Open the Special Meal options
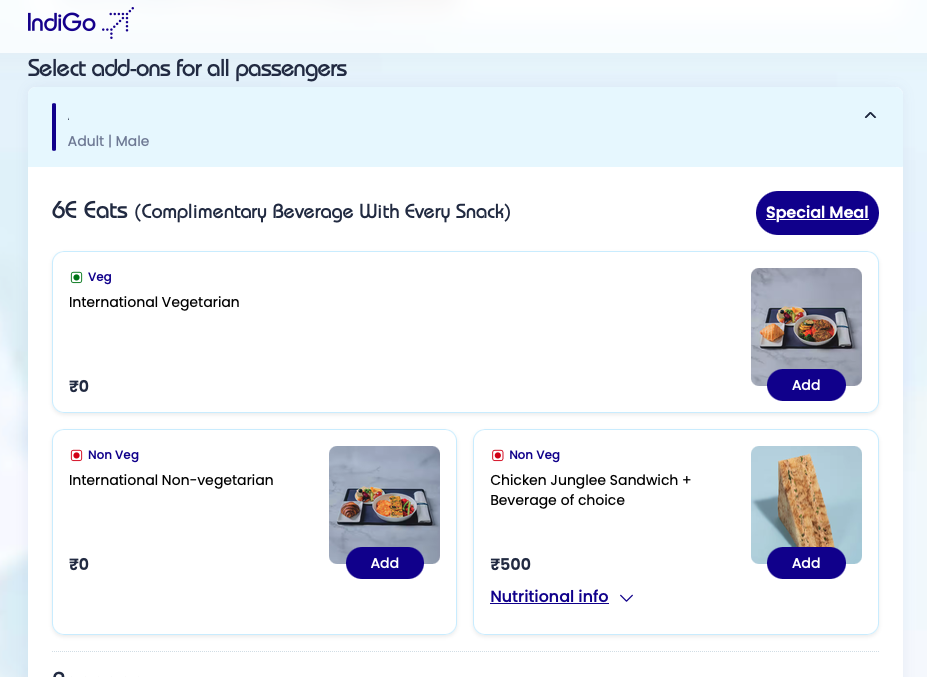The height and width of the screenshot is (677, 927). pyautogui.click(x=816, y=212)
